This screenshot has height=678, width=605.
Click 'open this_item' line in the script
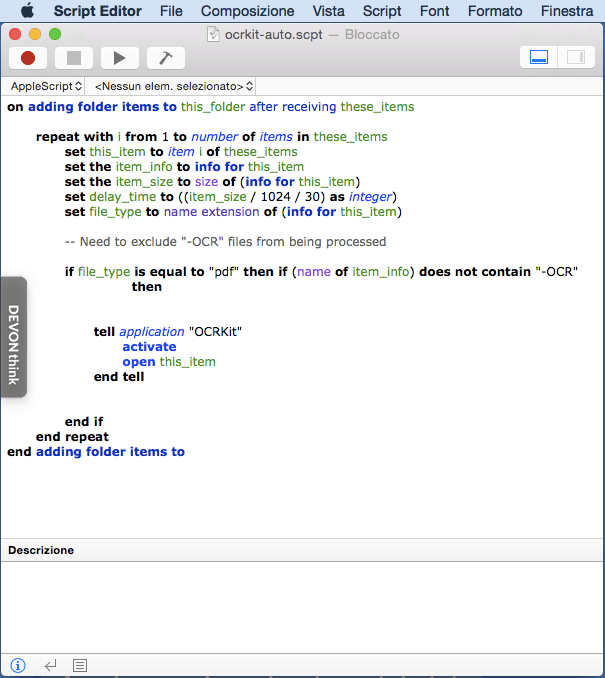click(169, 362)
